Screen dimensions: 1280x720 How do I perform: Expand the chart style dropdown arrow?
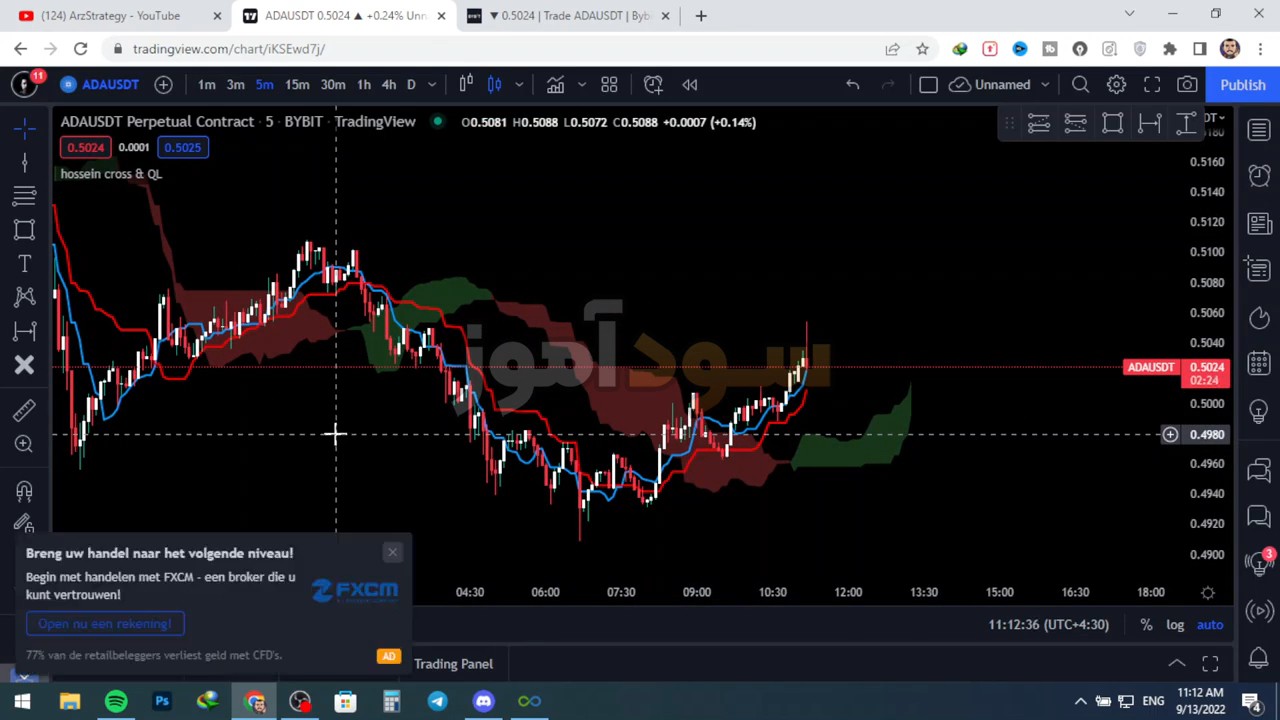point(519,85)
